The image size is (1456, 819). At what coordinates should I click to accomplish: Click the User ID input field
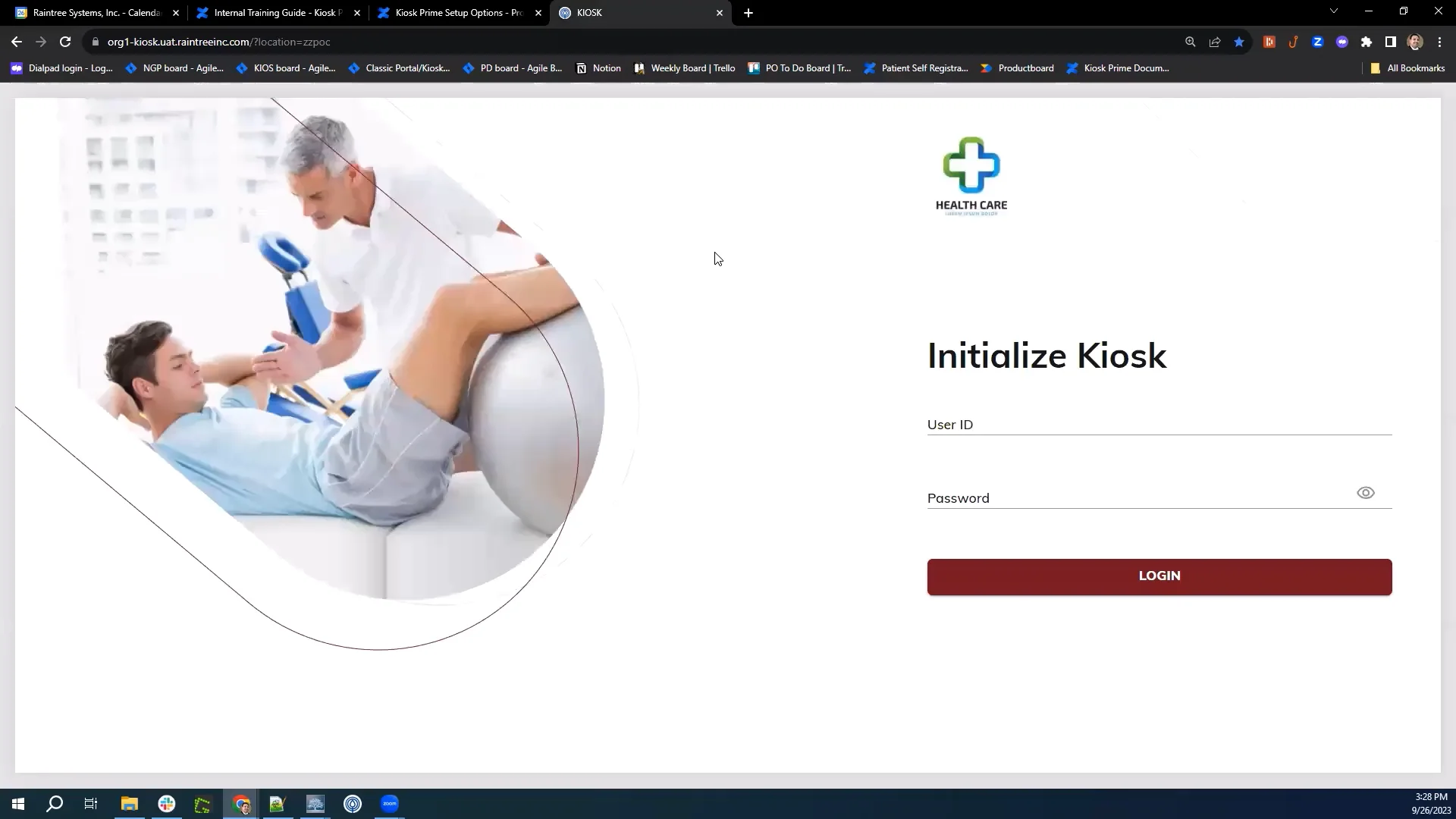click(1159, 425)
